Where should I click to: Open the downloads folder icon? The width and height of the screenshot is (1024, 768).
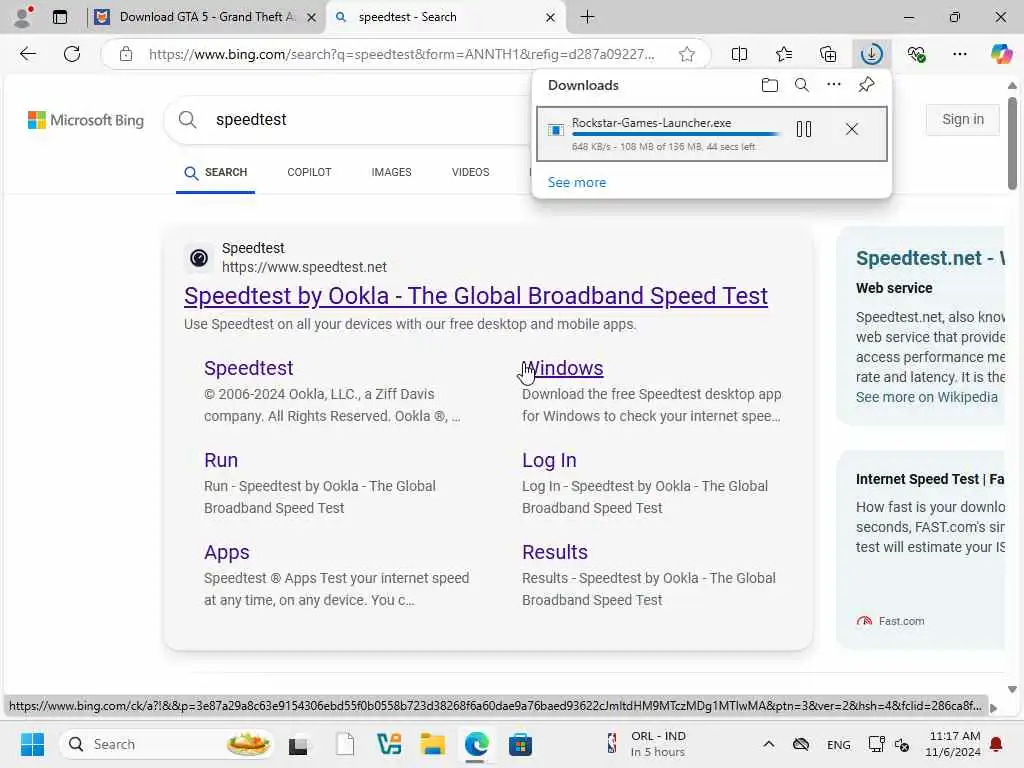[769, 85]
